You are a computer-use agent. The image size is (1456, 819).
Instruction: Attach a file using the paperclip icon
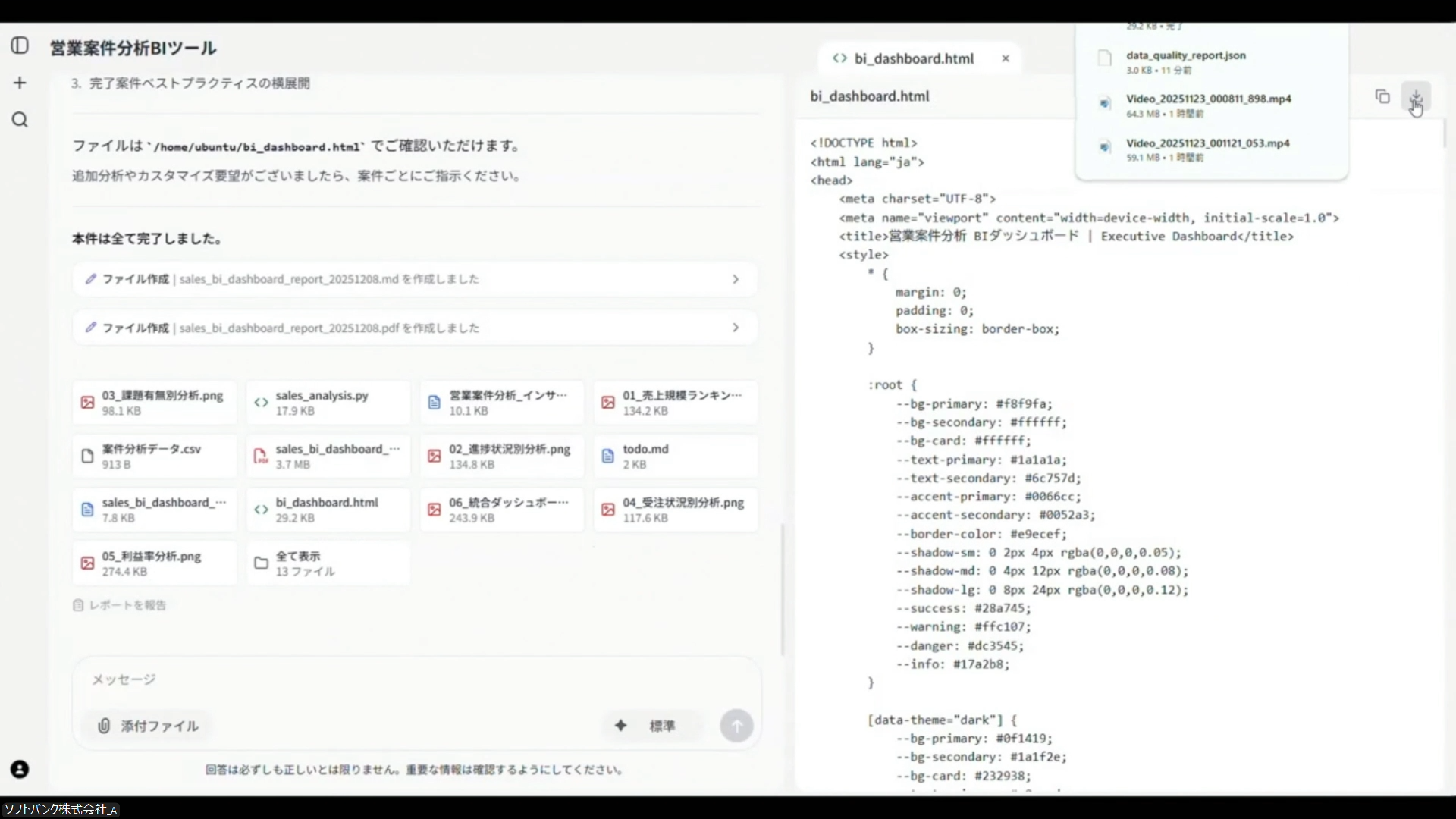(104, 726)
